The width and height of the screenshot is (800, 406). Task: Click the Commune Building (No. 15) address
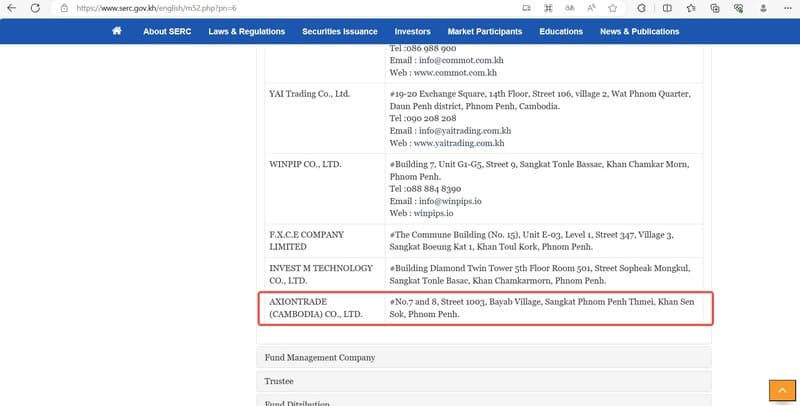[532, 241]
